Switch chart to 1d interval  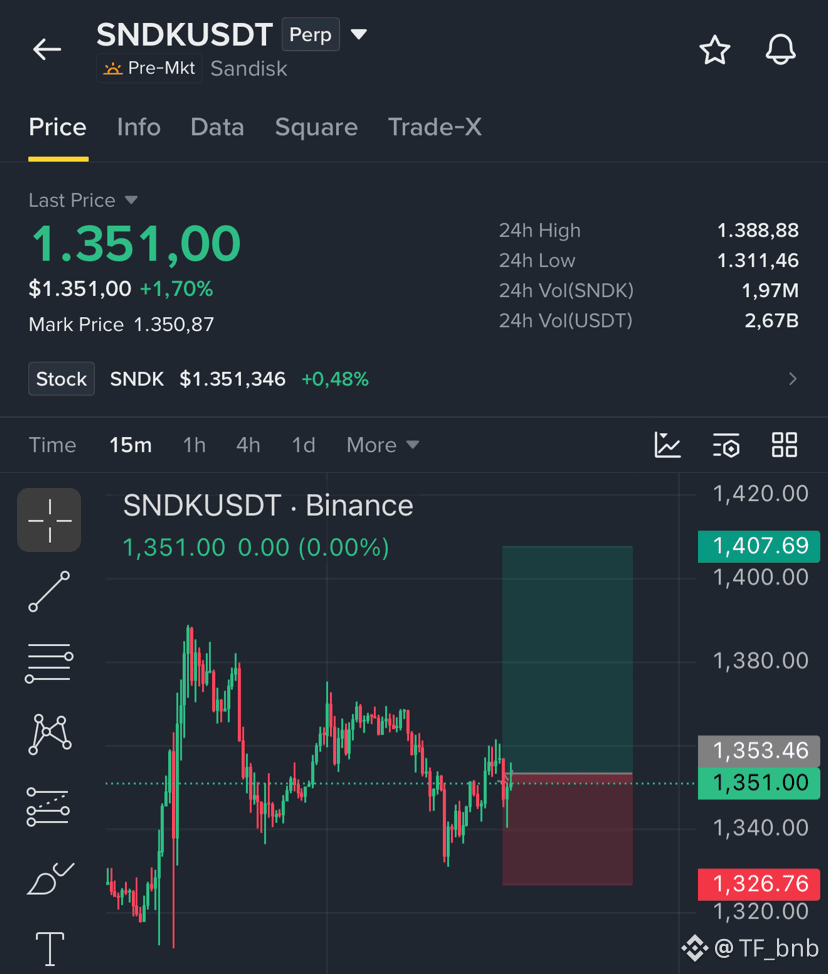point(304,445)
